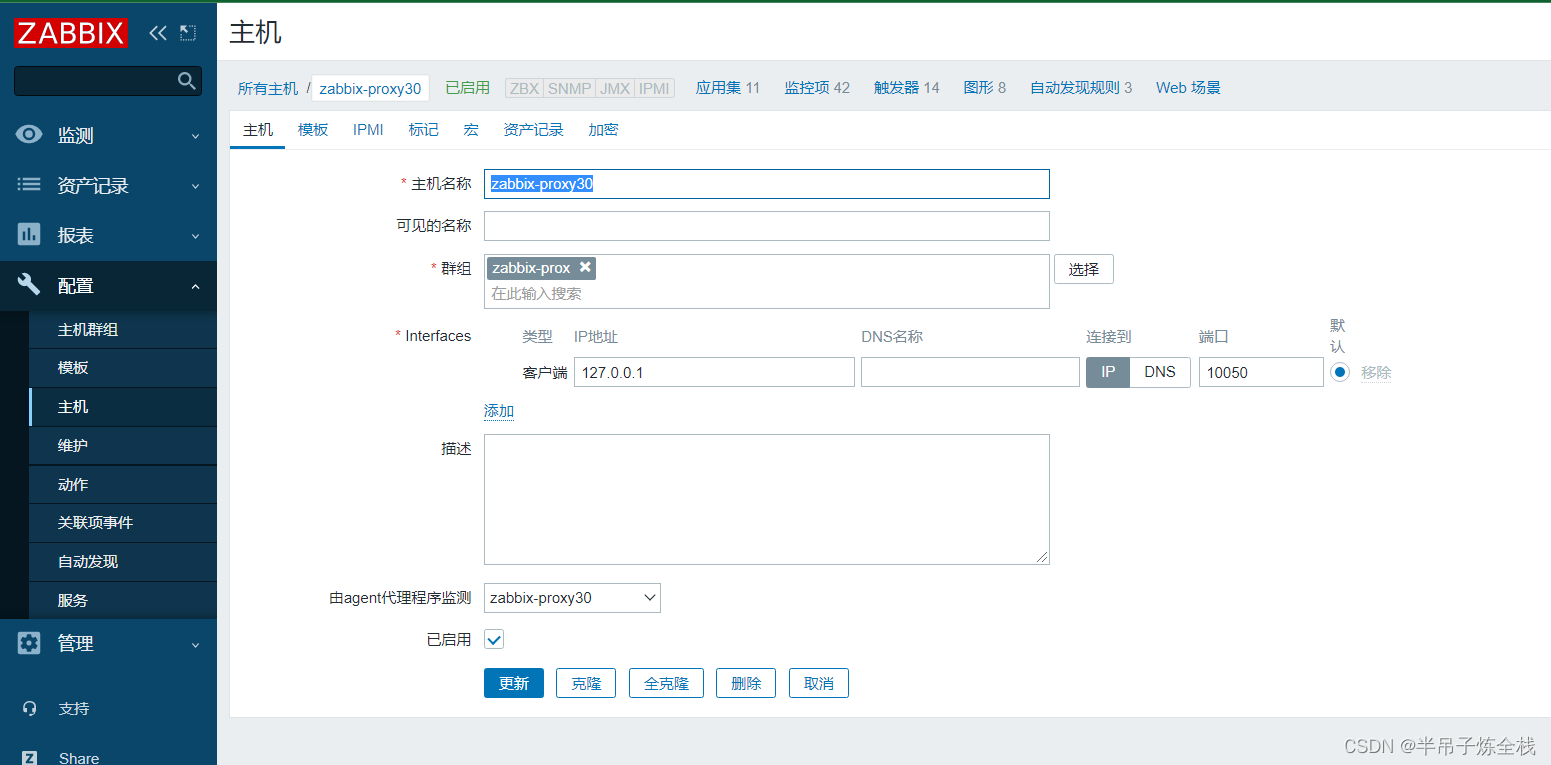Image resolution: width=1551 pixels, height=765 pixels.
Task: Click the 主机名称 input field
Action: (x=767, y=184)
